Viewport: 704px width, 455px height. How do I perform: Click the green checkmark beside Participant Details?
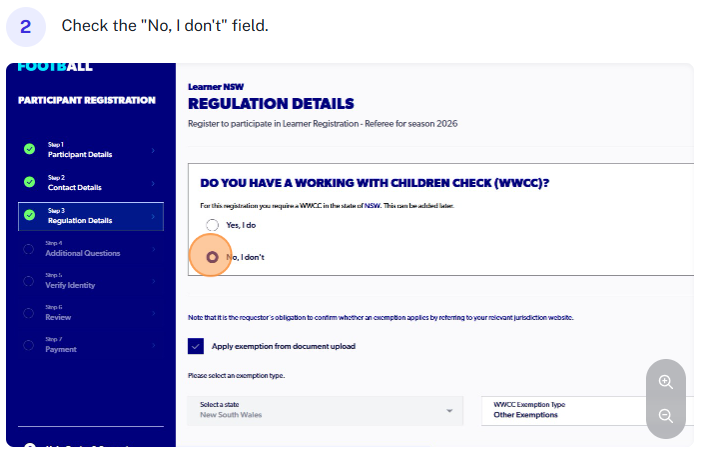(29, 150)
